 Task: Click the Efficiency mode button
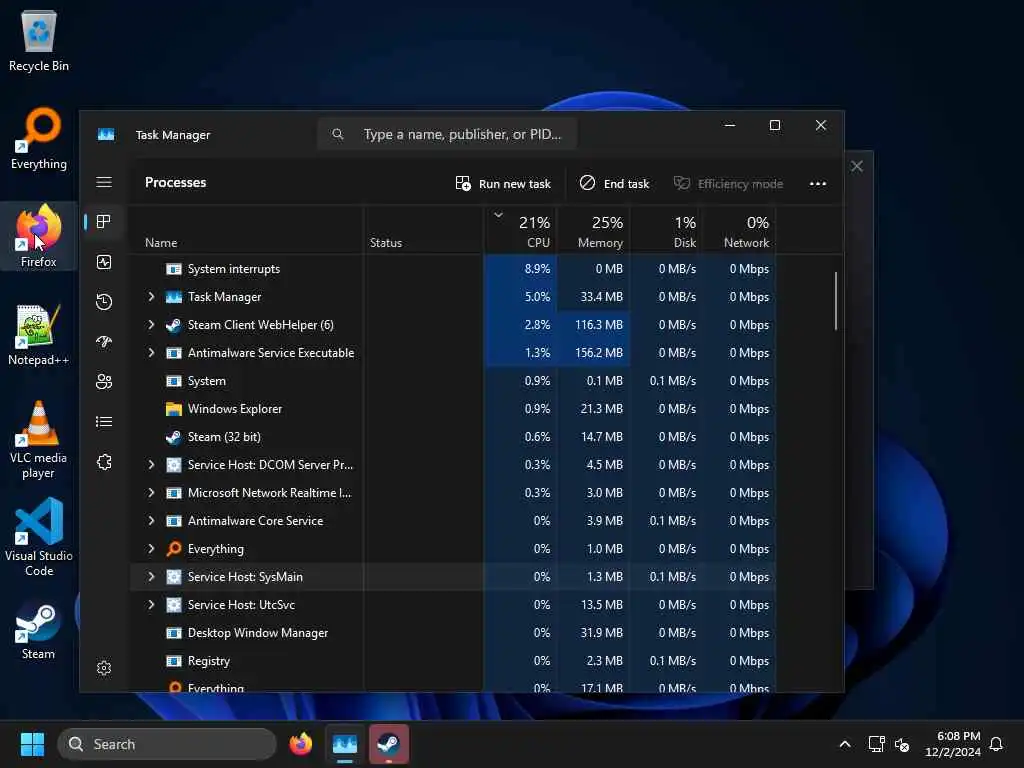[728, 184]
